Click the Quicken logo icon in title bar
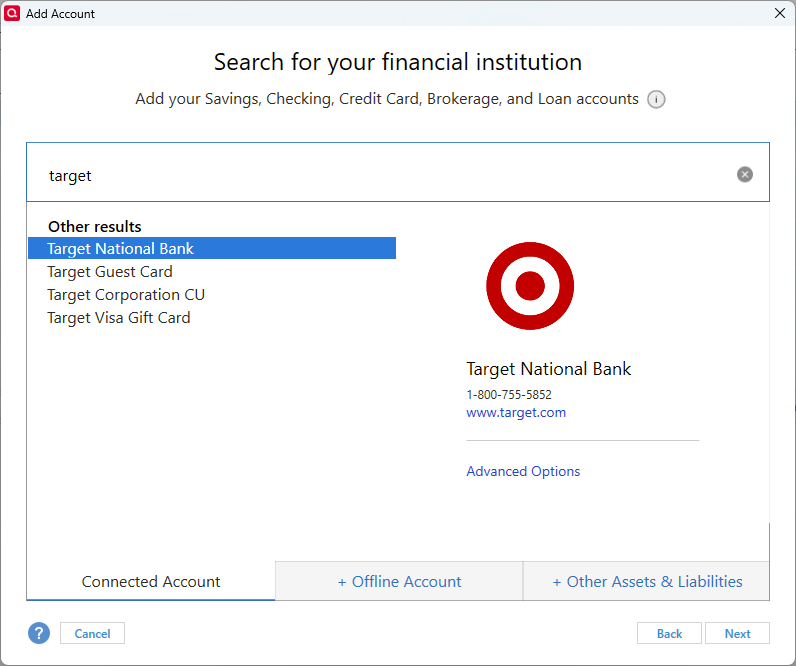796x666 pixels. click(x=12, y=13)
